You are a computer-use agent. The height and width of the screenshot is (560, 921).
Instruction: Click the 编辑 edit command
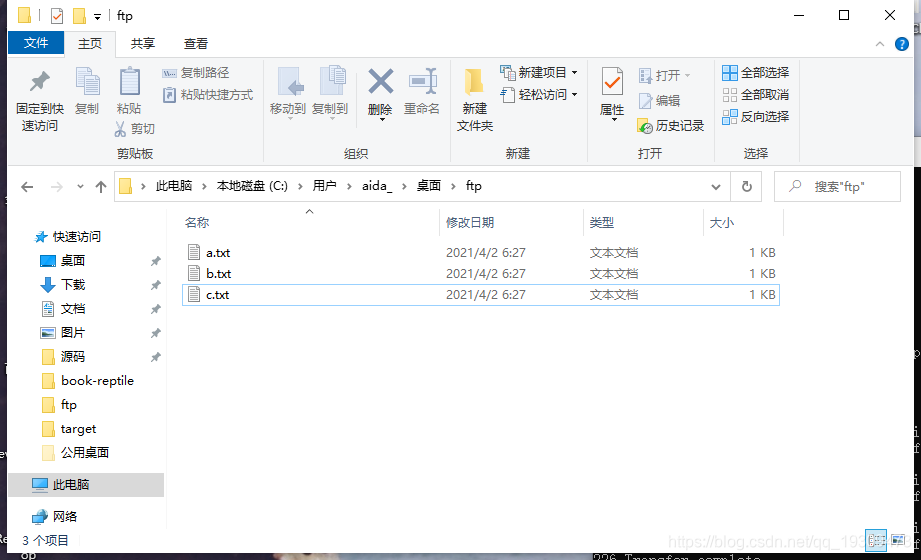(x=659, y=101)
